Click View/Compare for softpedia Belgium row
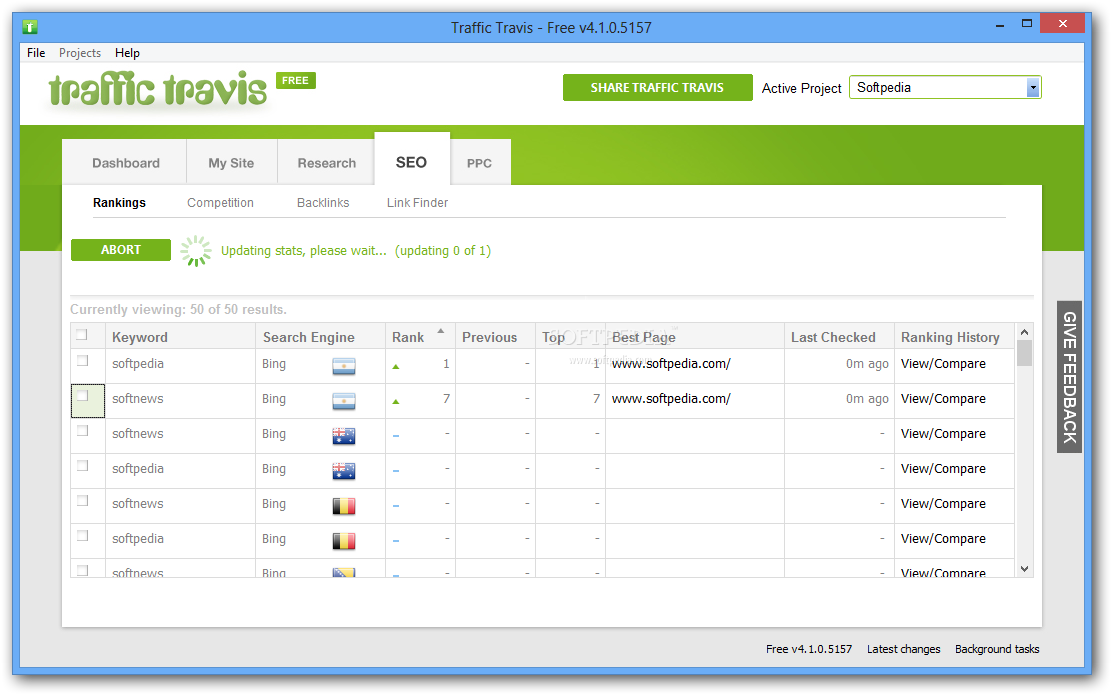The height and width of the screenshot is (695, 1112). click(x=943, y=539)
